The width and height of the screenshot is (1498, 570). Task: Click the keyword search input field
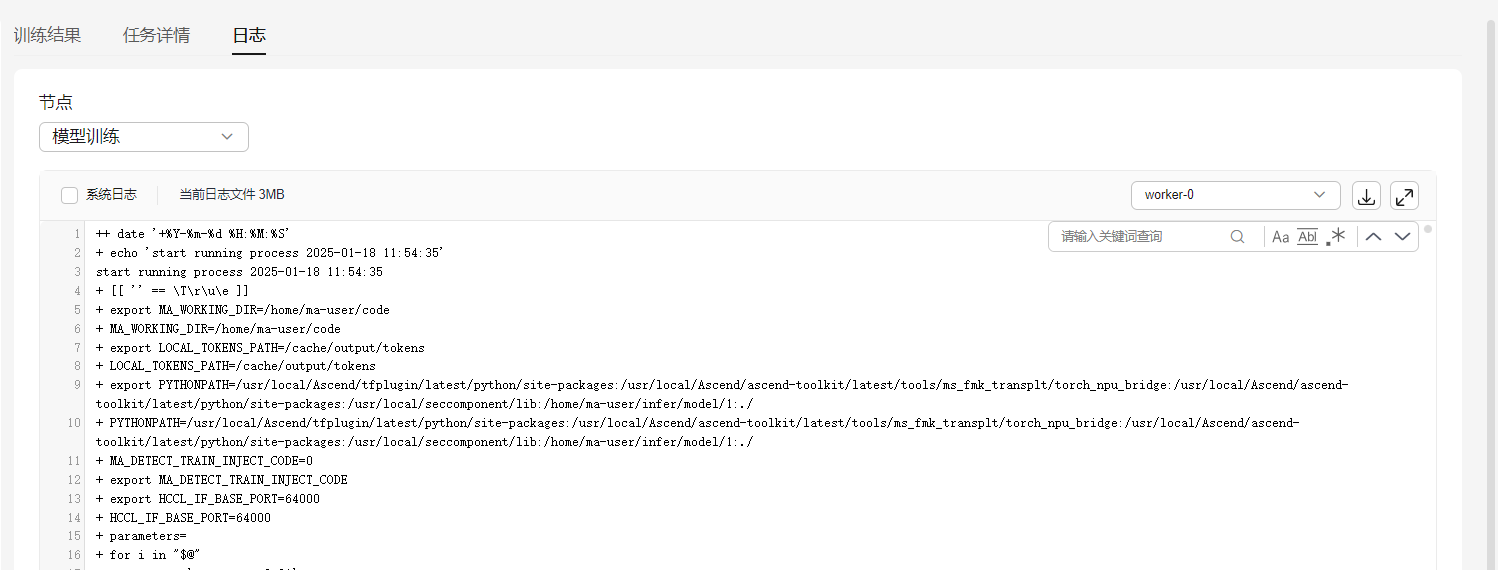(1140, 237)
